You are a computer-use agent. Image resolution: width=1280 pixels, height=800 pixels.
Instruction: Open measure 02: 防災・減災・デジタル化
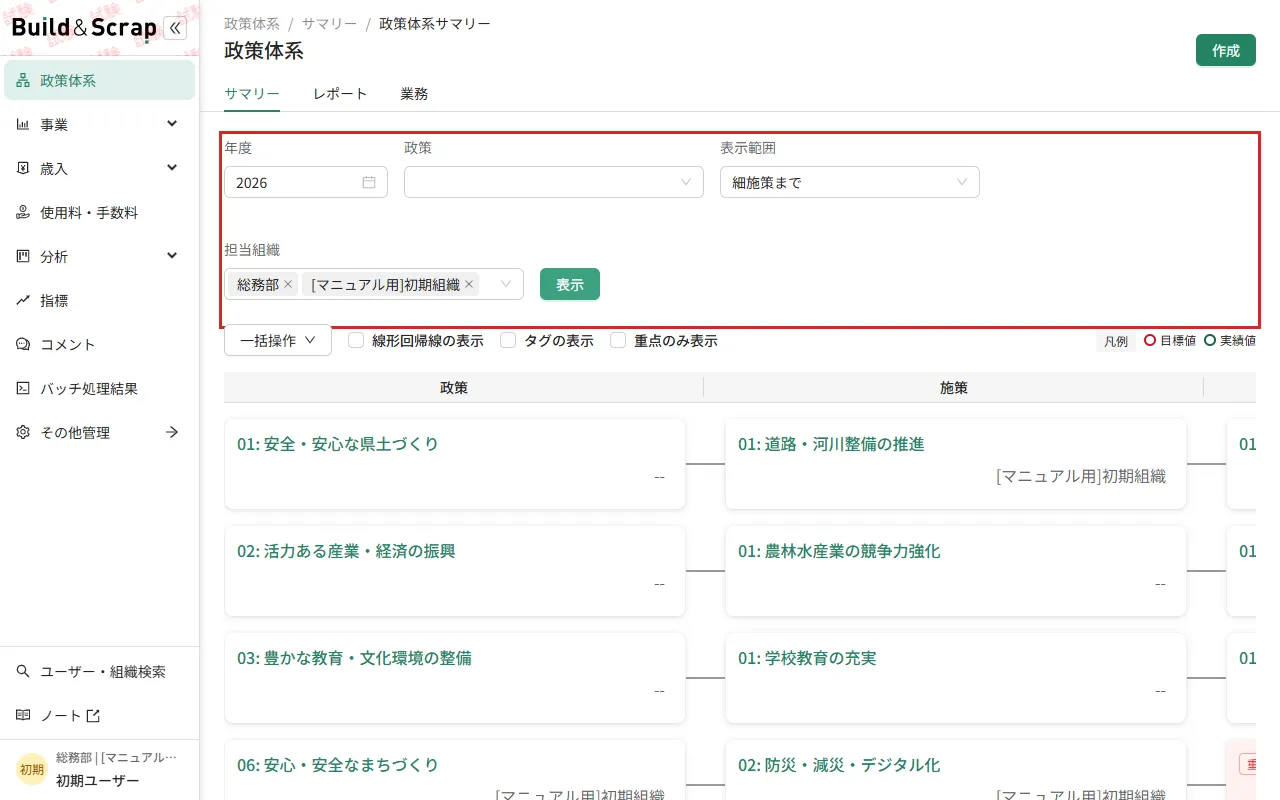(x=839, y=765)
